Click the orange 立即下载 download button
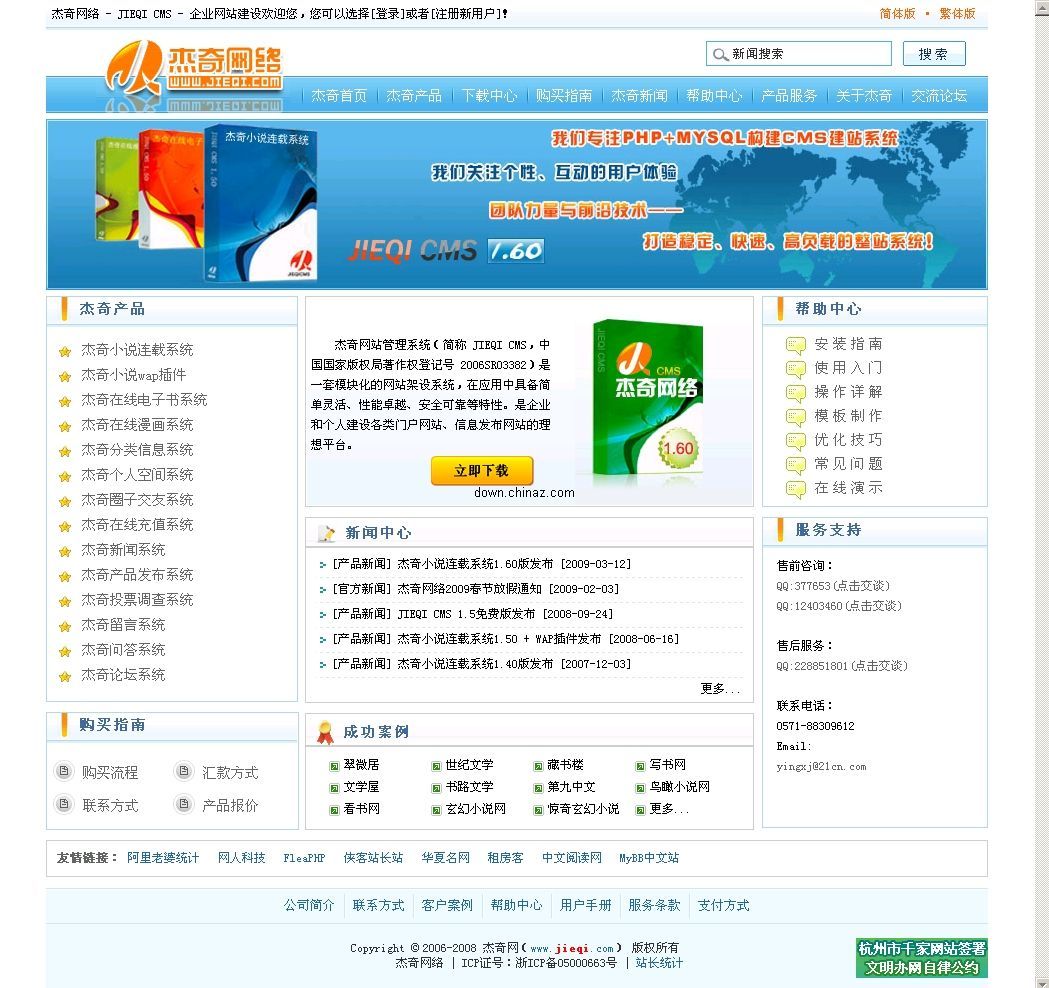 click(482, 470)
